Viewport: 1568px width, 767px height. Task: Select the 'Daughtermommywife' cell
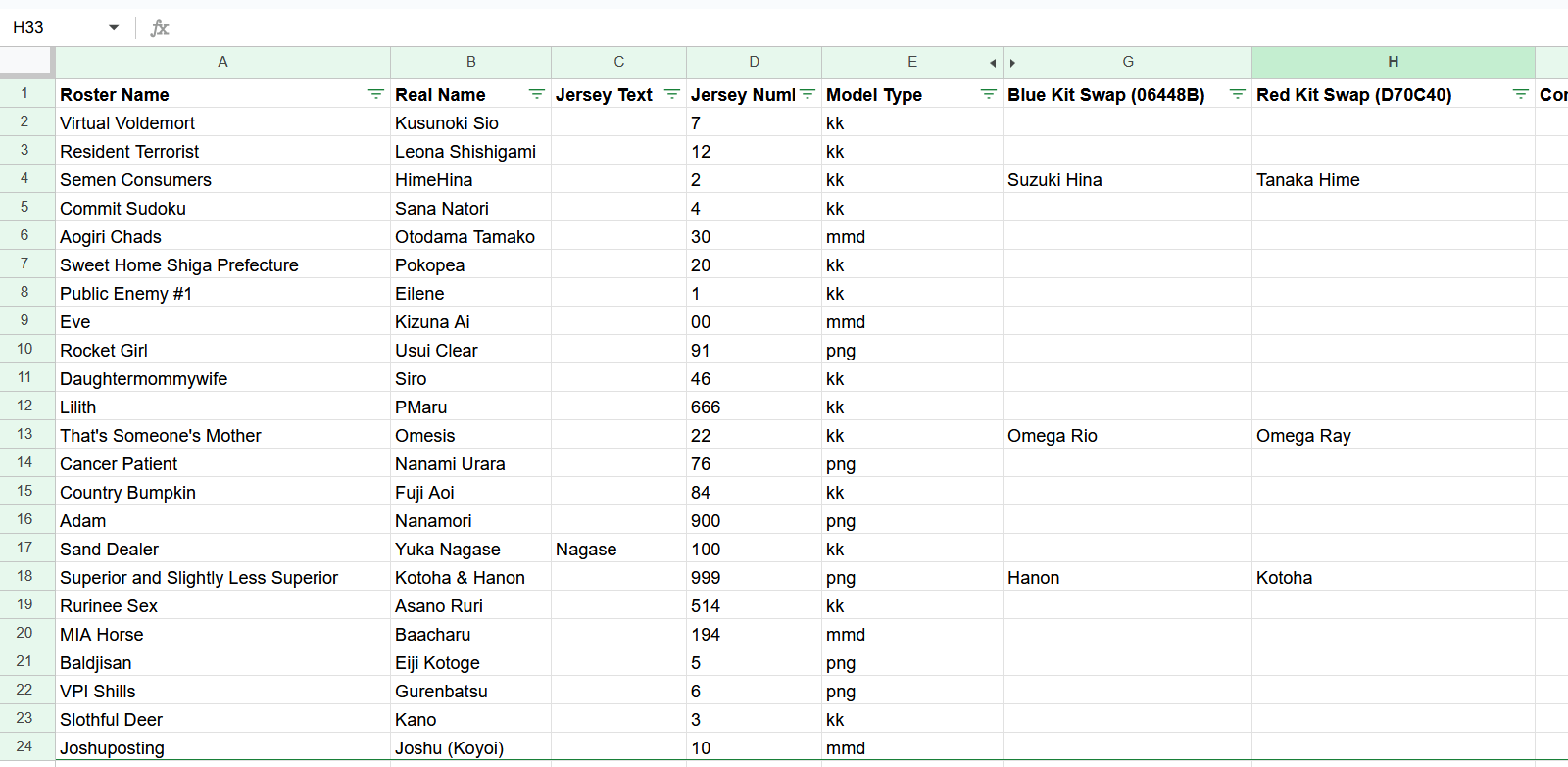(223, 378)
